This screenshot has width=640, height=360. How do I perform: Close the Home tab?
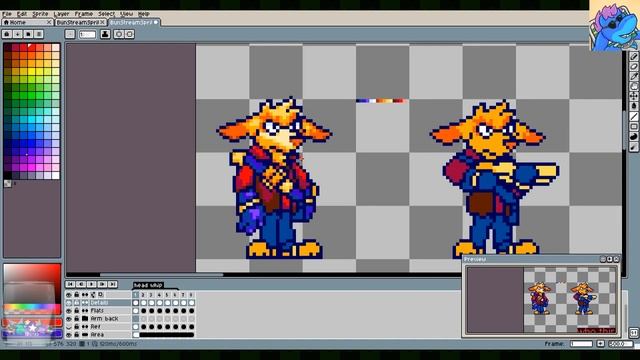49,22
